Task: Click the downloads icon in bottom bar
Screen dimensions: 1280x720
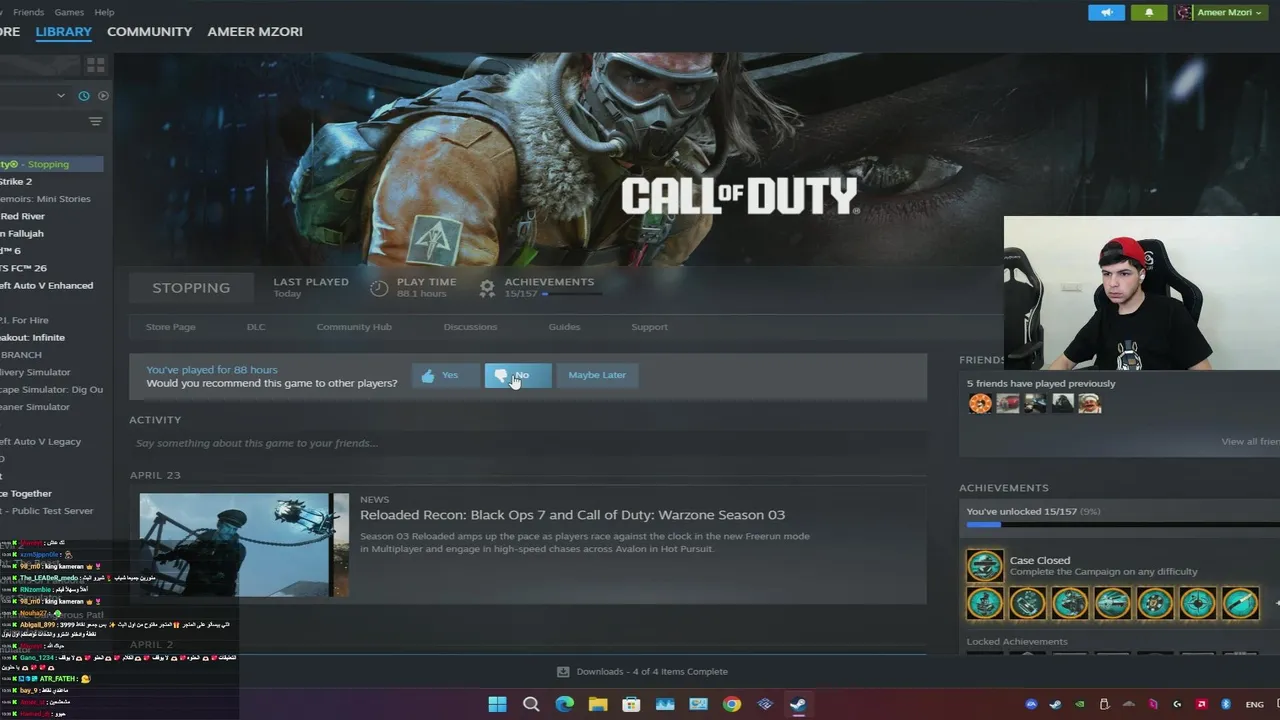Action: (x=563, y=672)
